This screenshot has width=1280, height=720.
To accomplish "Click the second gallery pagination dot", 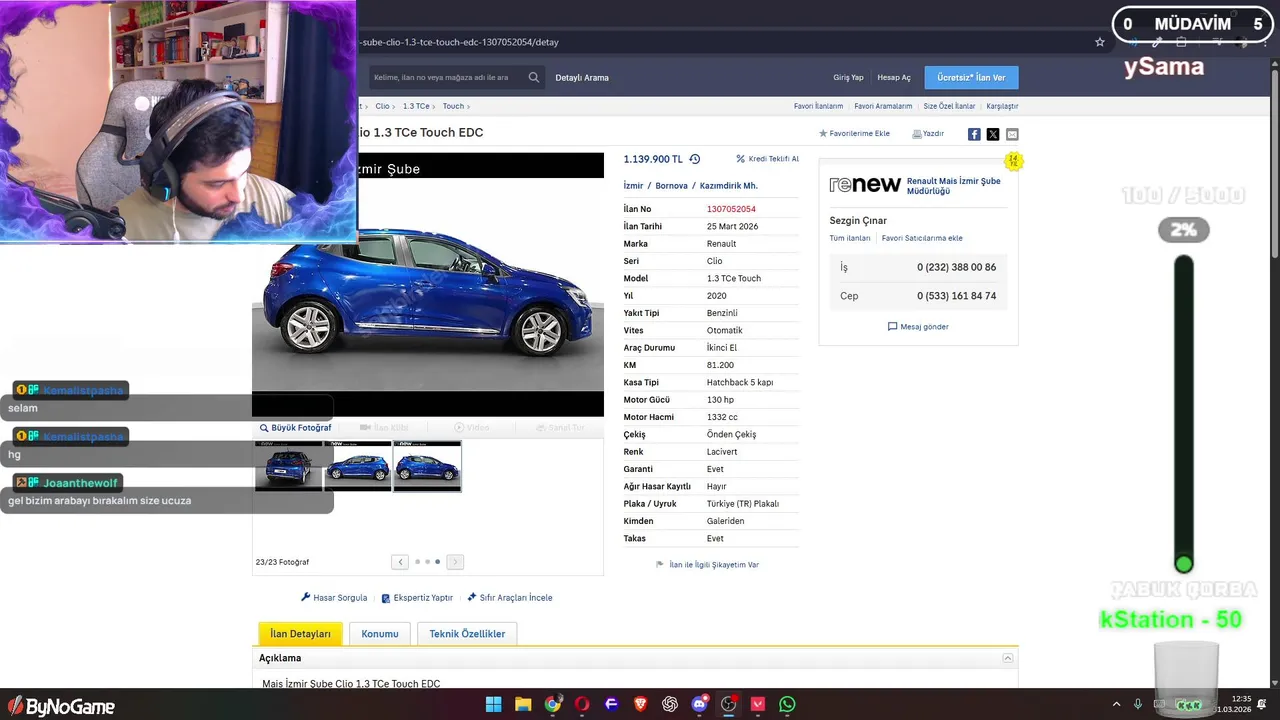I will (x=427, y=562).
